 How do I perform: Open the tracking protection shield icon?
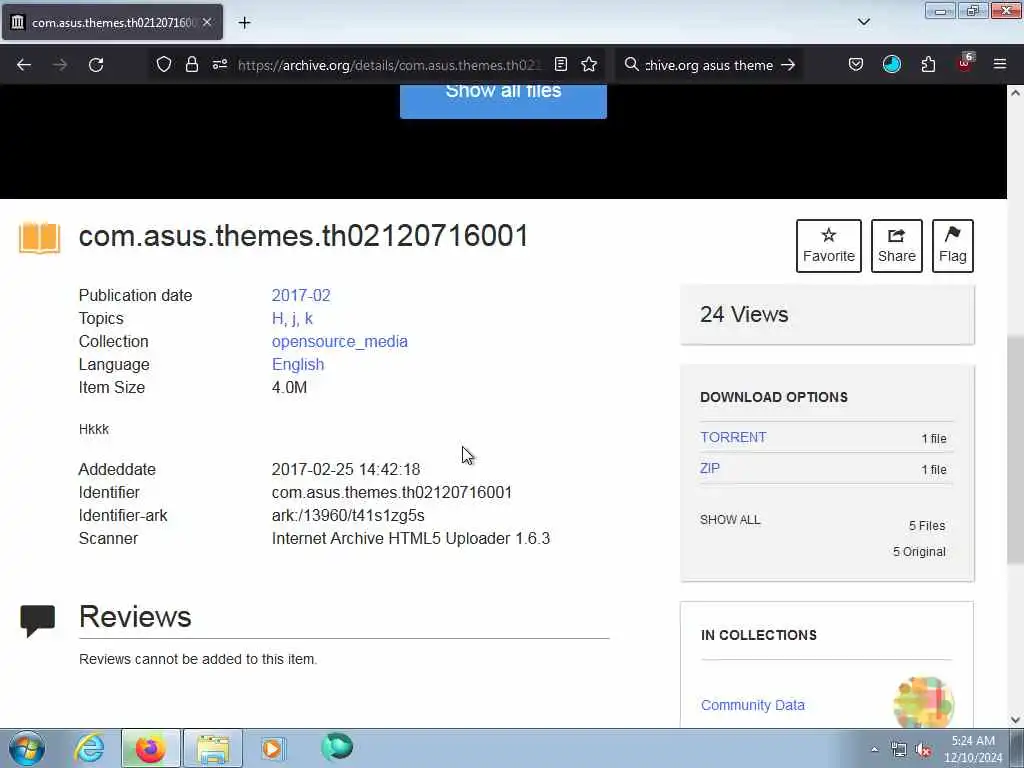pos(164,64)
